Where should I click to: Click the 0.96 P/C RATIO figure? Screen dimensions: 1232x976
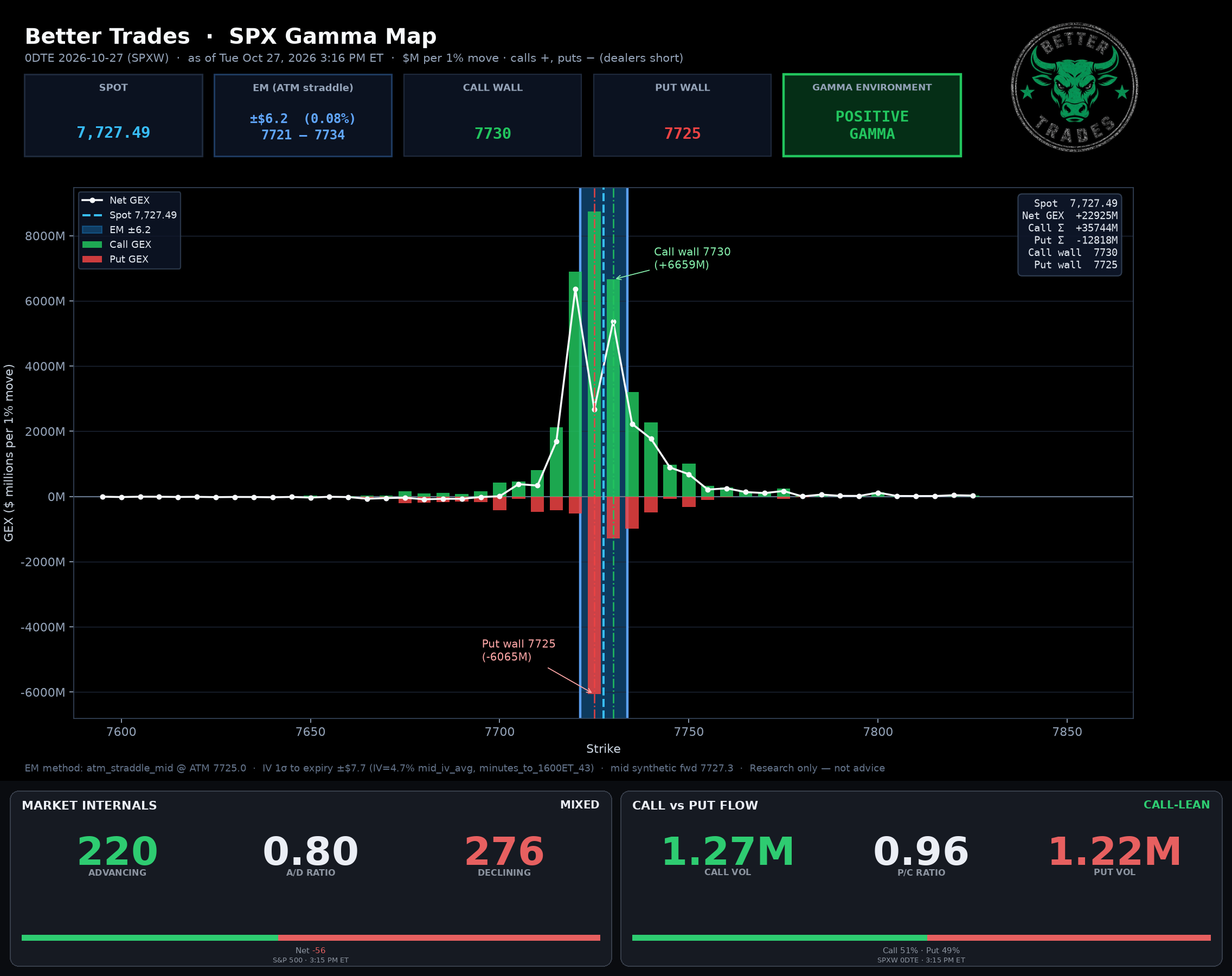click(x=921, y=851)
